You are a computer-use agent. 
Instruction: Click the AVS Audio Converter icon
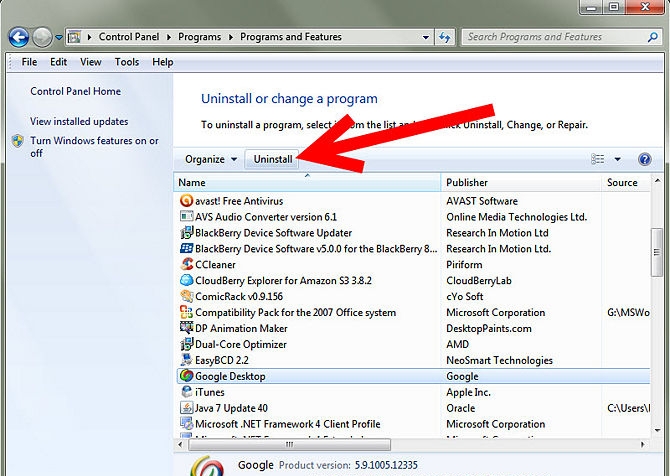pyautogui.click(x=186, y=216)
